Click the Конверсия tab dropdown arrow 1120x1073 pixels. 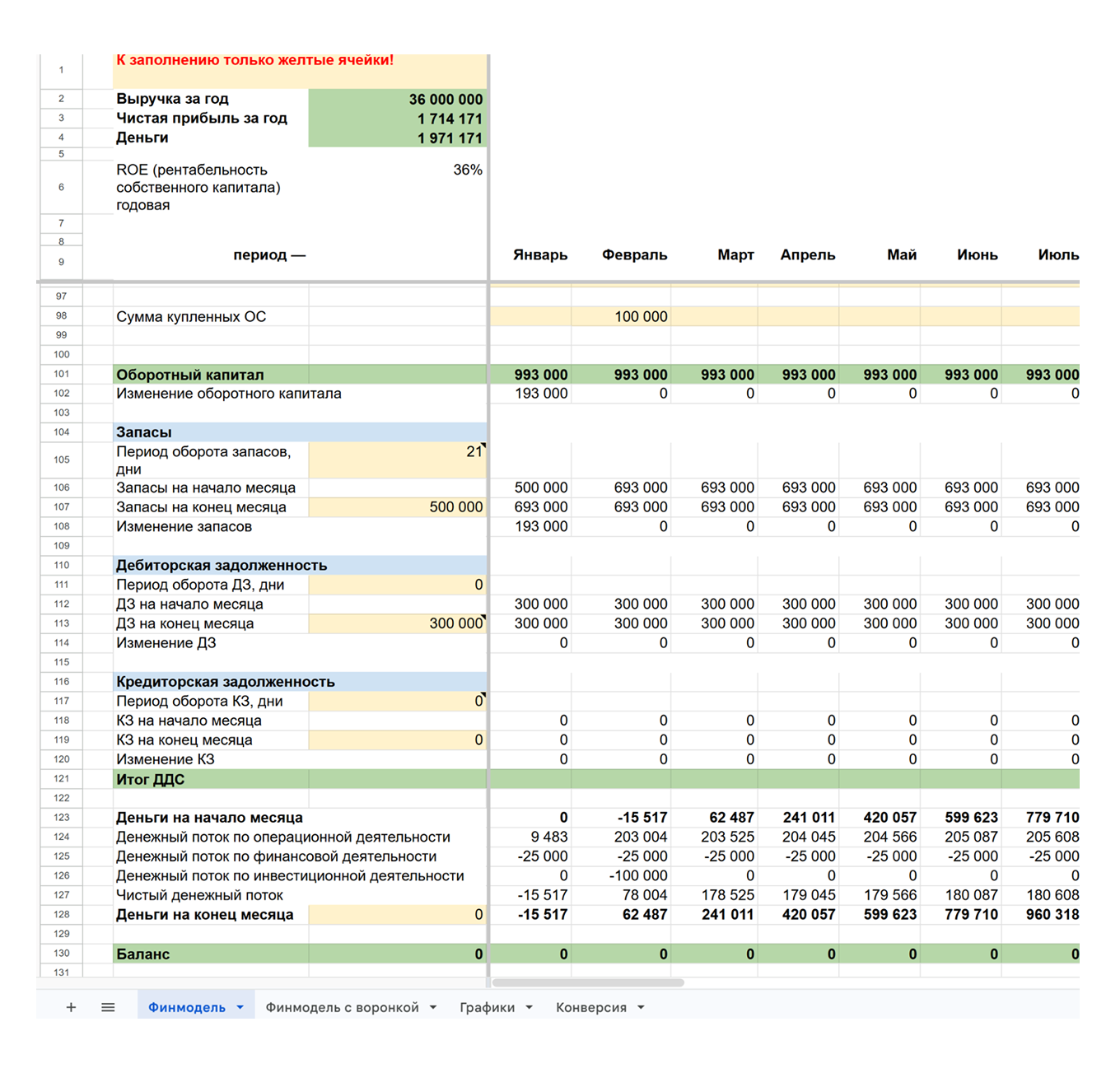click(x=641, y=1007)
